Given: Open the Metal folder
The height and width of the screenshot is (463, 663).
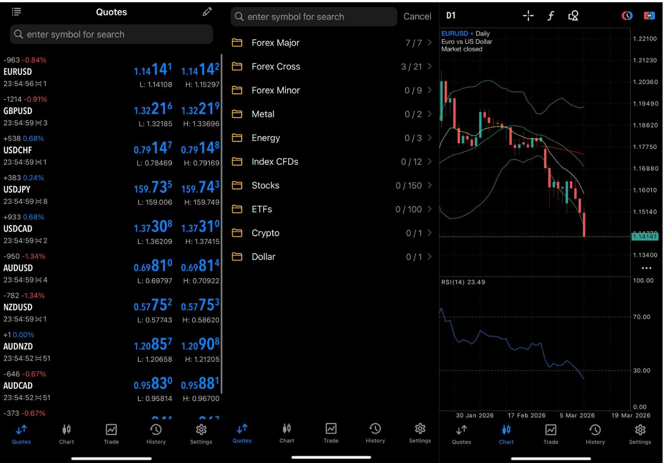Looking at the screenshot, I should point(332,114).
